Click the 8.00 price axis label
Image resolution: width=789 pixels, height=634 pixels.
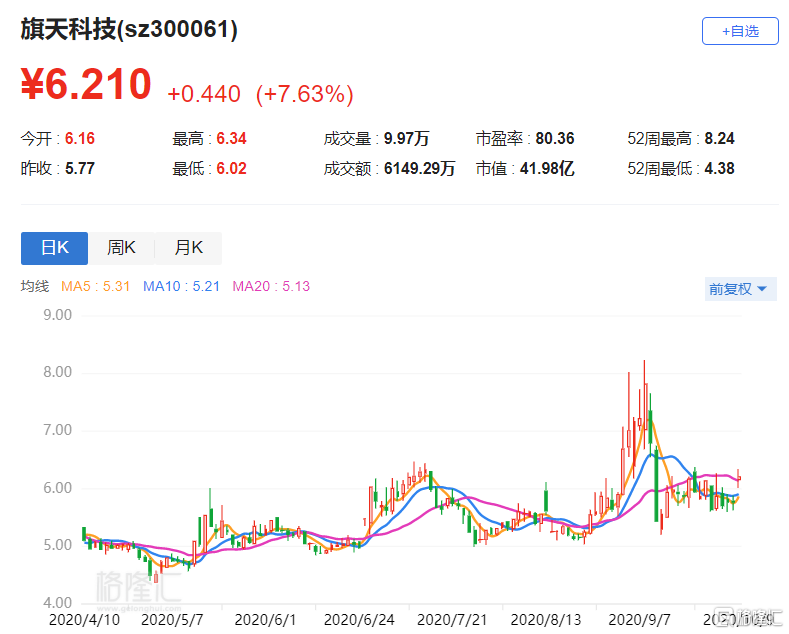(57, 372)
